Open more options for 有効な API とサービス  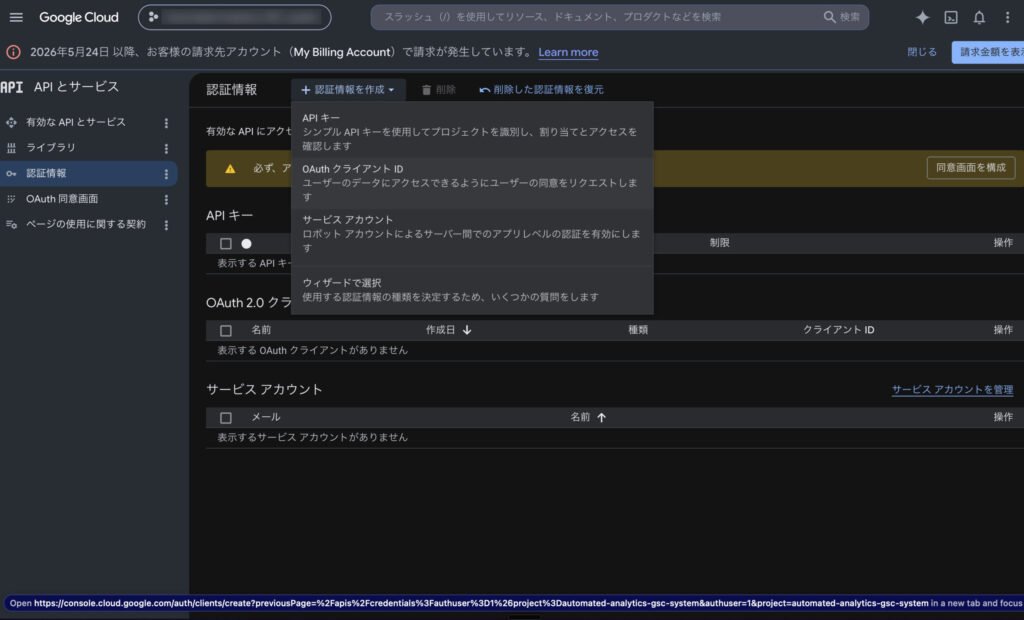click(x=166, y=123)
